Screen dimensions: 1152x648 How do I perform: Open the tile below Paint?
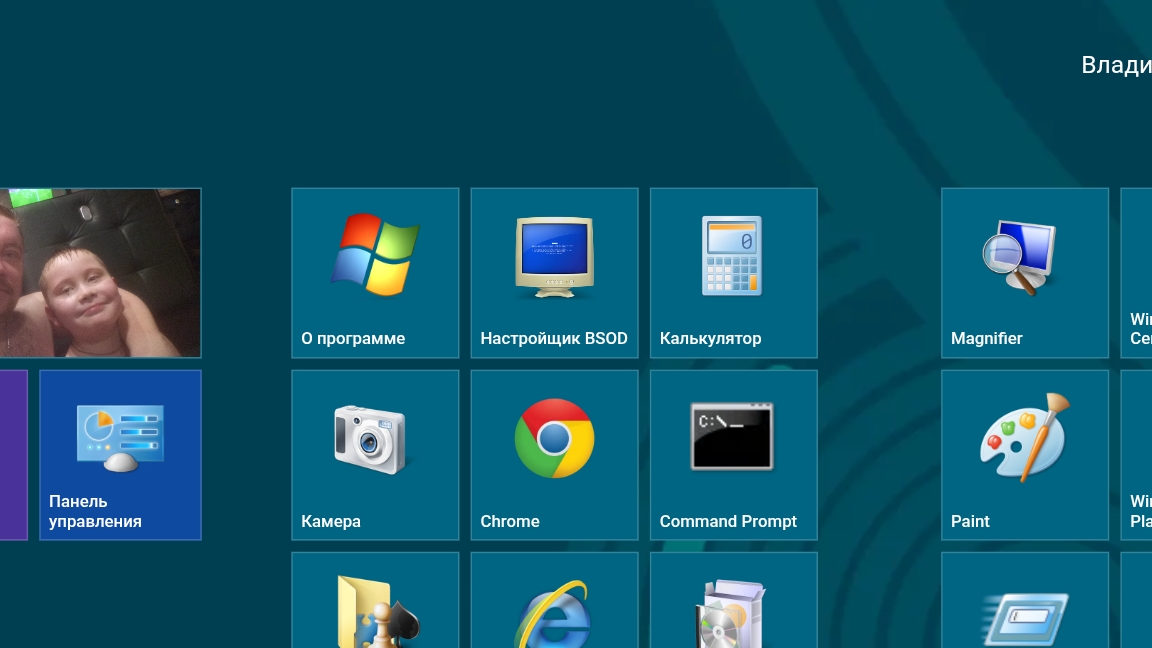(x=1025, y=600)
